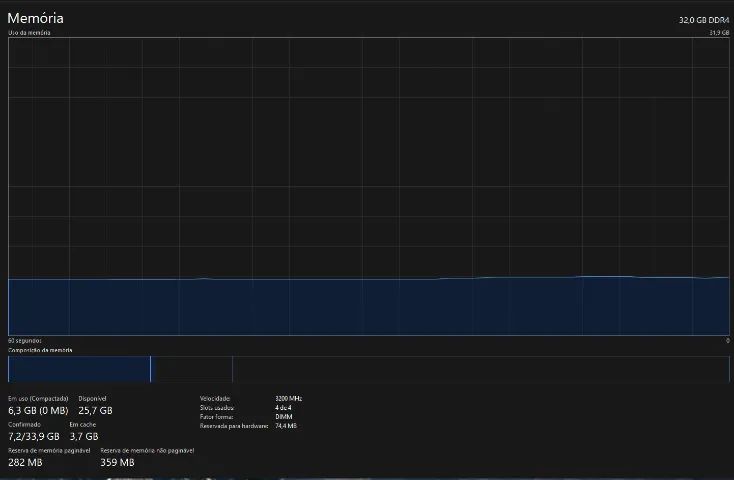Click the Memória heading
This screenshot has width=734, height=480.
point(36,18)
